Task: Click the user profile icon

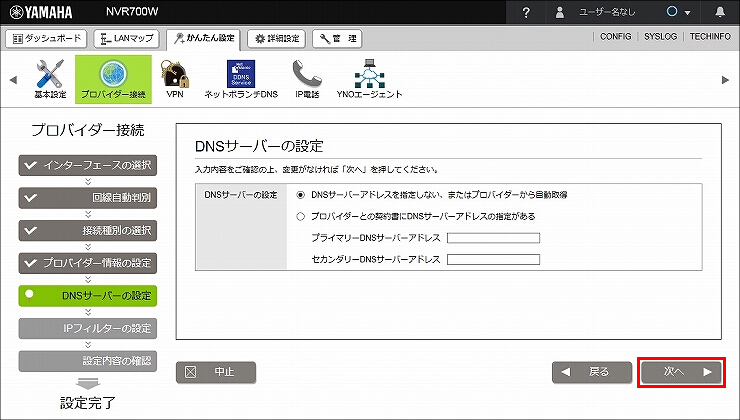Action: [x=560, y=12]
